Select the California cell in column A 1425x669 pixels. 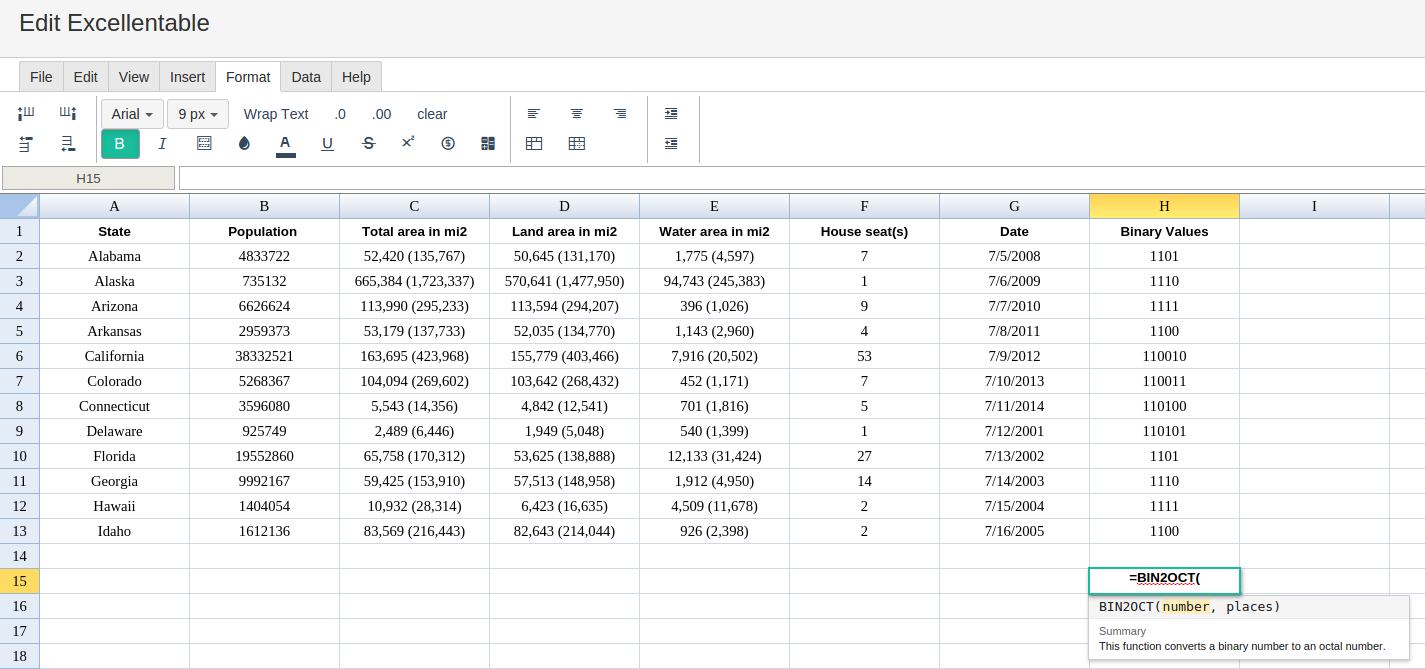tap(114, 356)
